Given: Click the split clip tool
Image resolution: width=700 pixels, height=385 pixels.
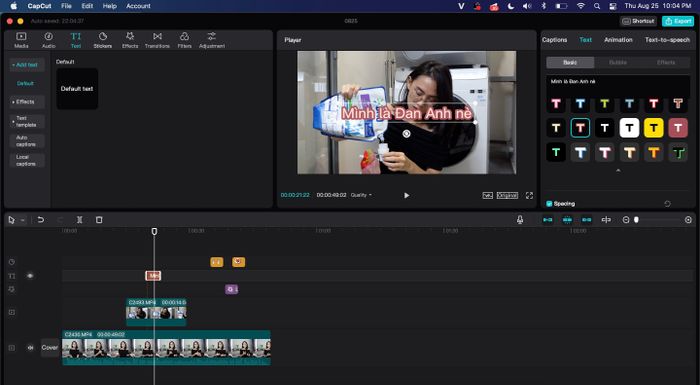Looking at the screenshot, I should 79,220.
